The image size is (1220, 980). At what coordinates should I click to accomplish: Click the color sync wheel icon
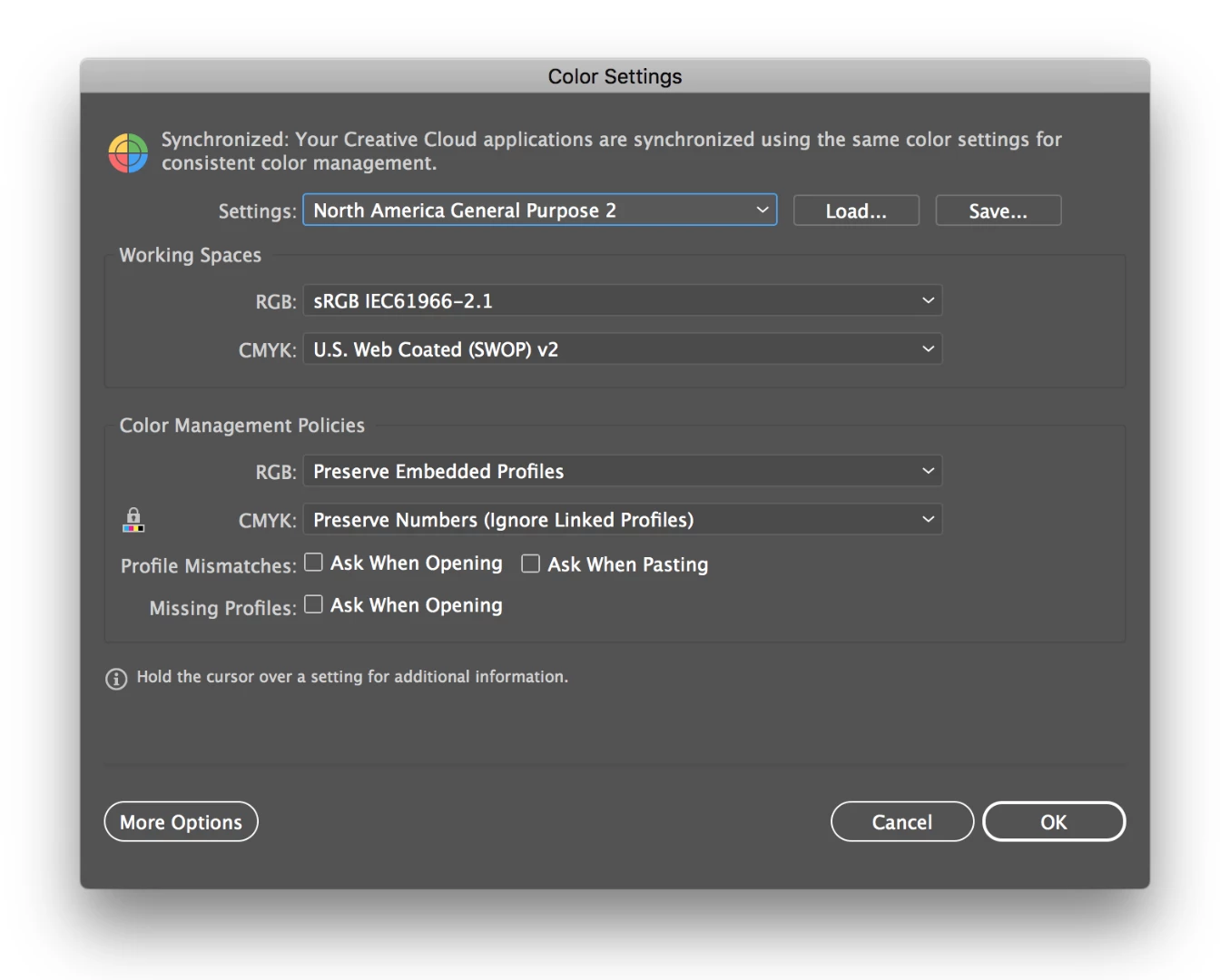pyautogui.click(x=128, y=152)
